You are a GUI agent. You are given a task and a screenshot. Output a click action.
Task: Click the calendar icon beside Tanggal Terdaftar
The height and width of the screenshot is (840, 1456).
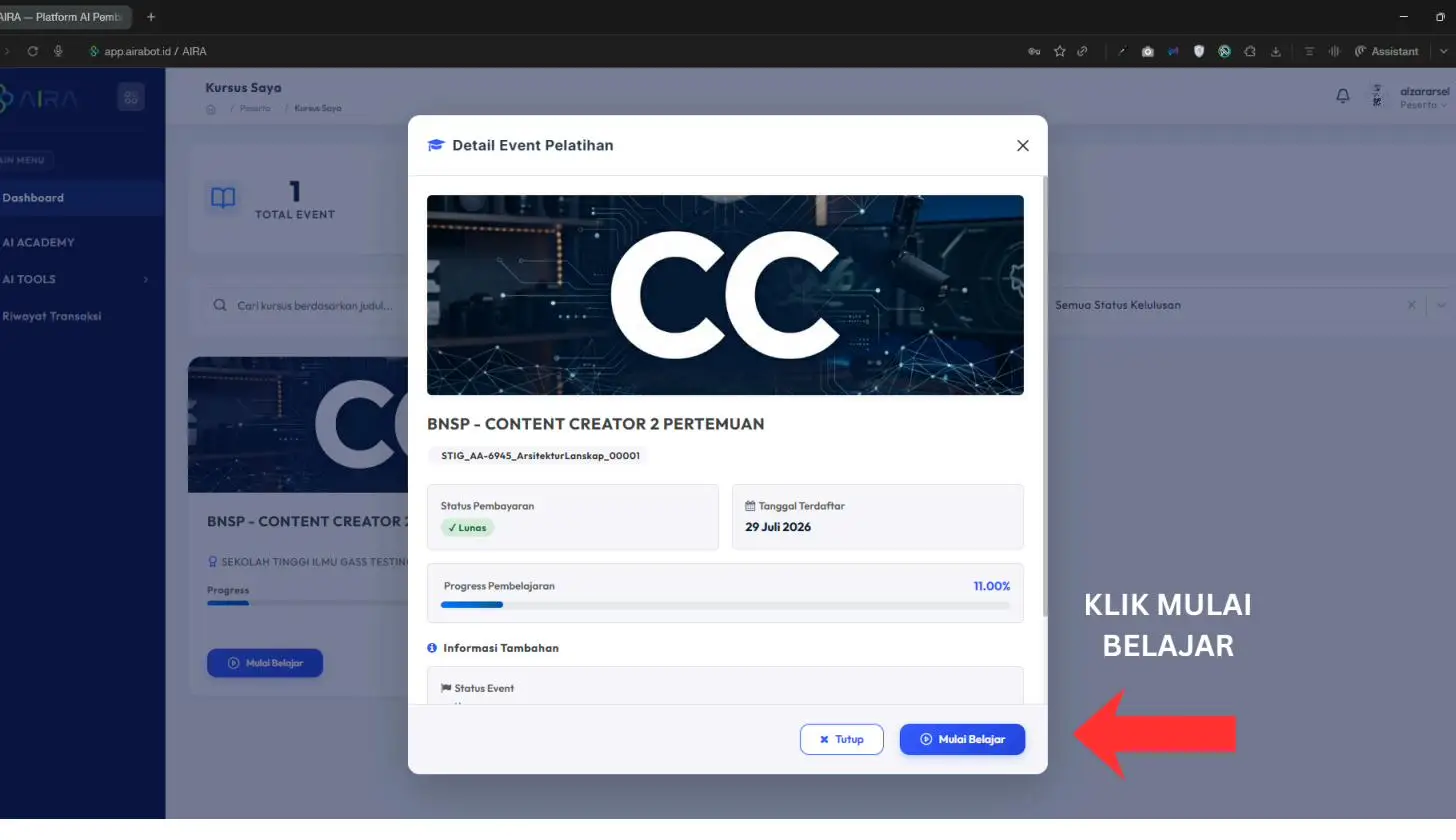point(751,506)
